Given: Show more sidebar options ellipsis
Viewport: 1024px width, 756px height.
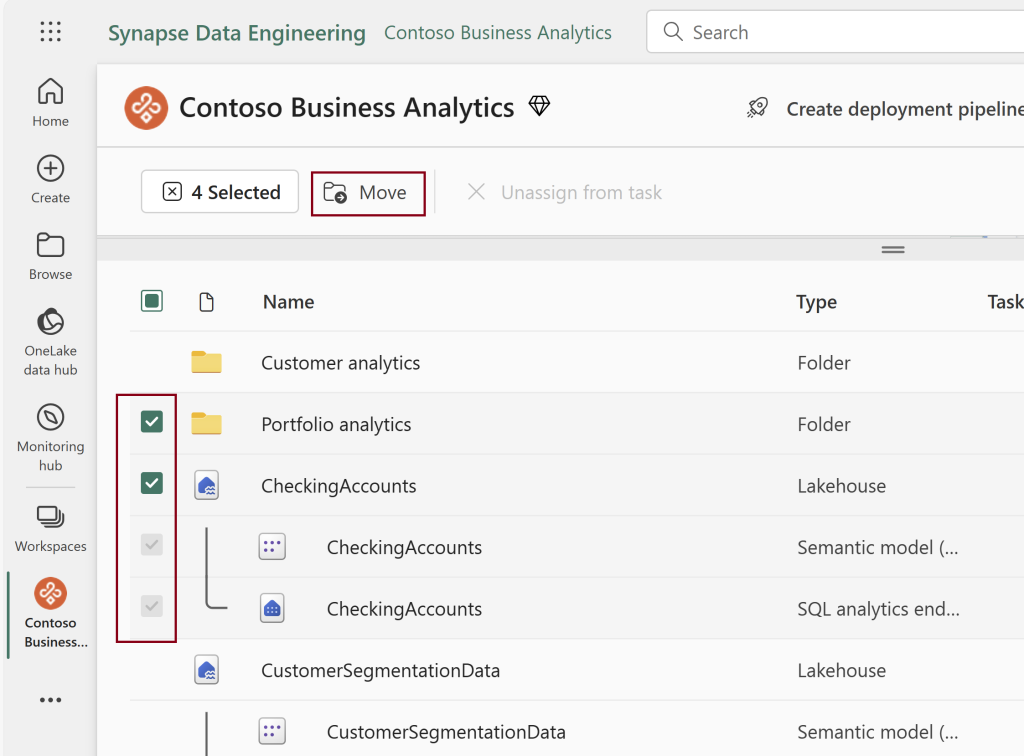Looking at the screenshot, I should [50, 700].
